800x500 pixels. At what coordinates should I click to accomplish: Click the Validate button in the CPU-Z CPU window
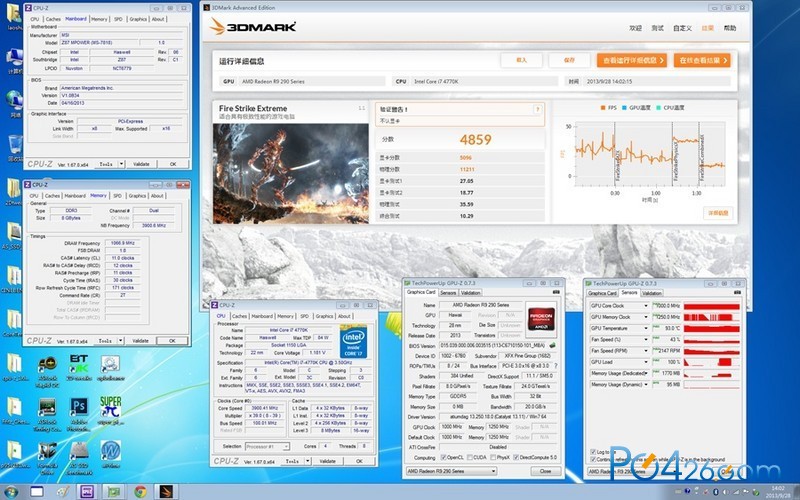click(x=328, y=461)
